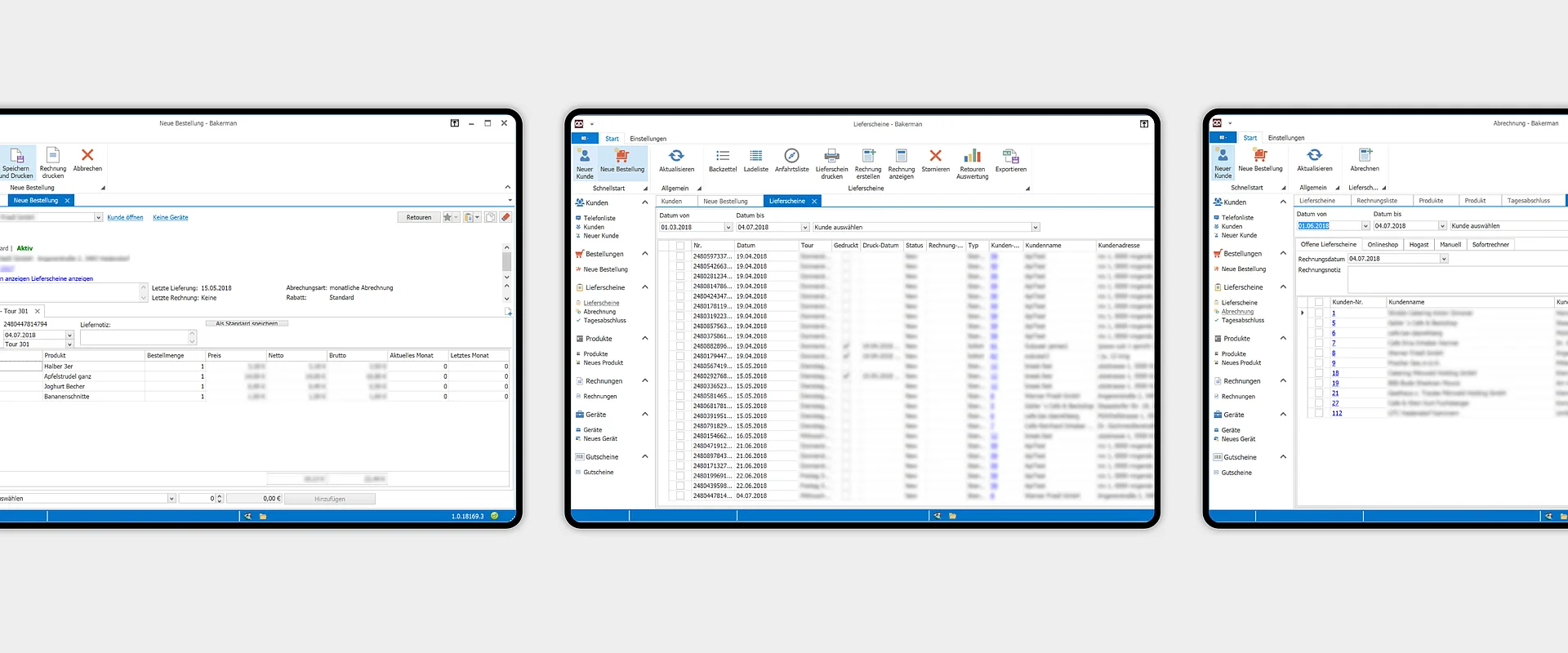Click the Retouren button
The height and width of the screenshot is (653, 1568).
(418, 218)
